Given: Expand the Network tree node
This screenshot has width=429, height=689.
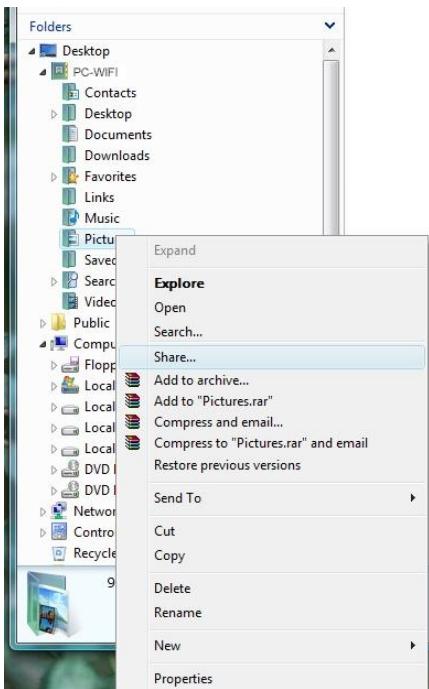Looking at the screenshot, I should coord(43,511).
